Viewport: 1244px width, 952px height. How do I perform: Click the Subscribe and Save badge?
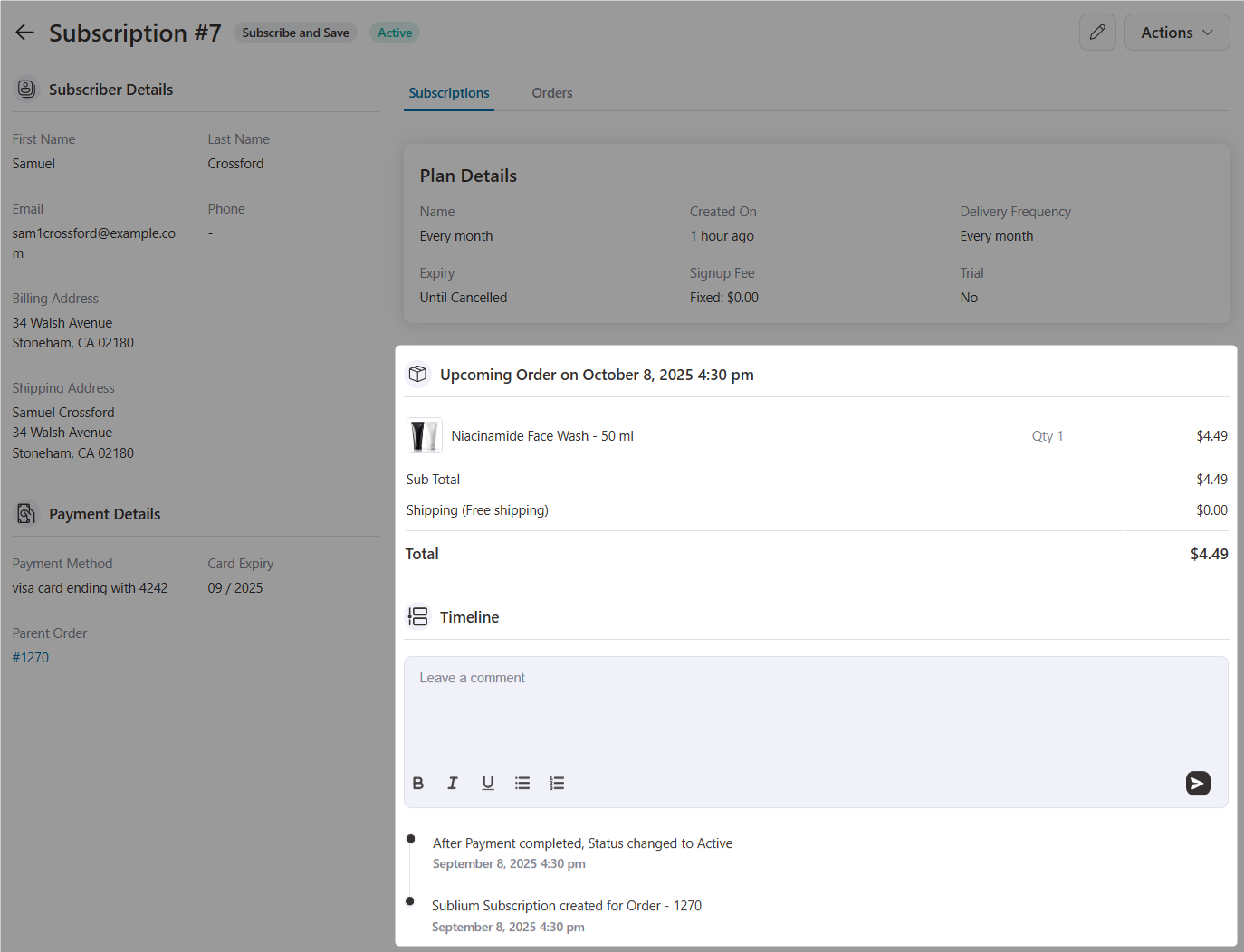[x=295, y=32]
